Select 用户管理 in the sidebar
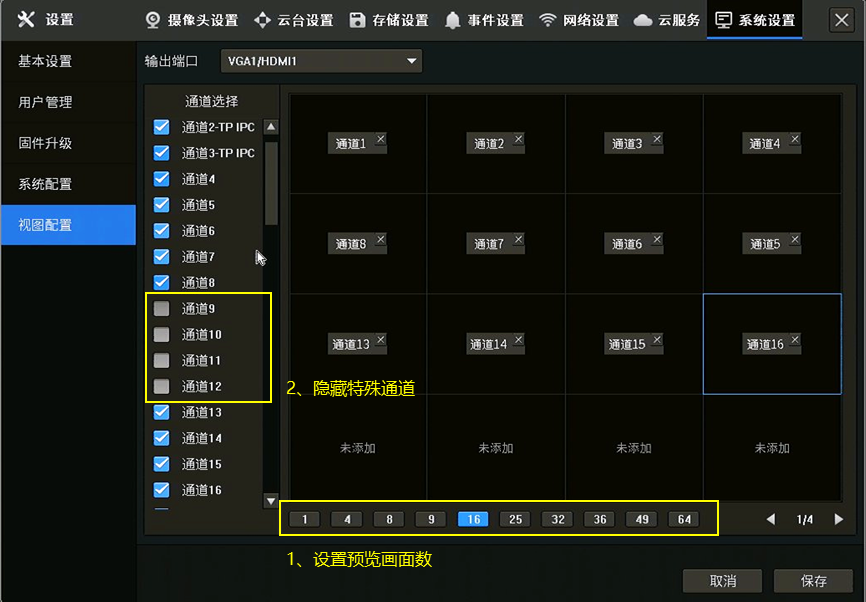Image resolution: width=866 pixels, height=602 pixels. coord(46,102)
